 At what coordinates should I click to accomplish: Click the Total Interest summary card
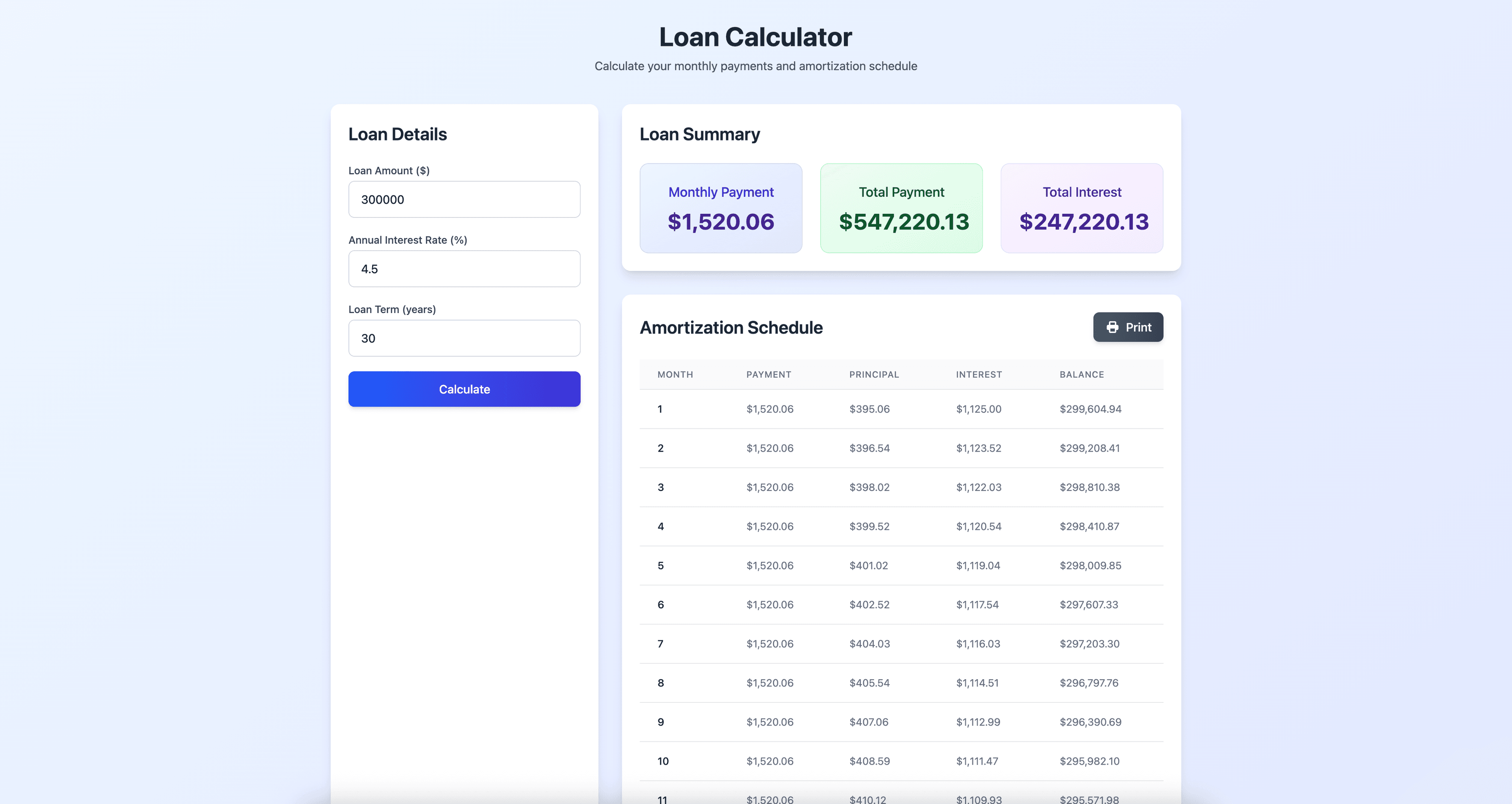coord(1081,208)
